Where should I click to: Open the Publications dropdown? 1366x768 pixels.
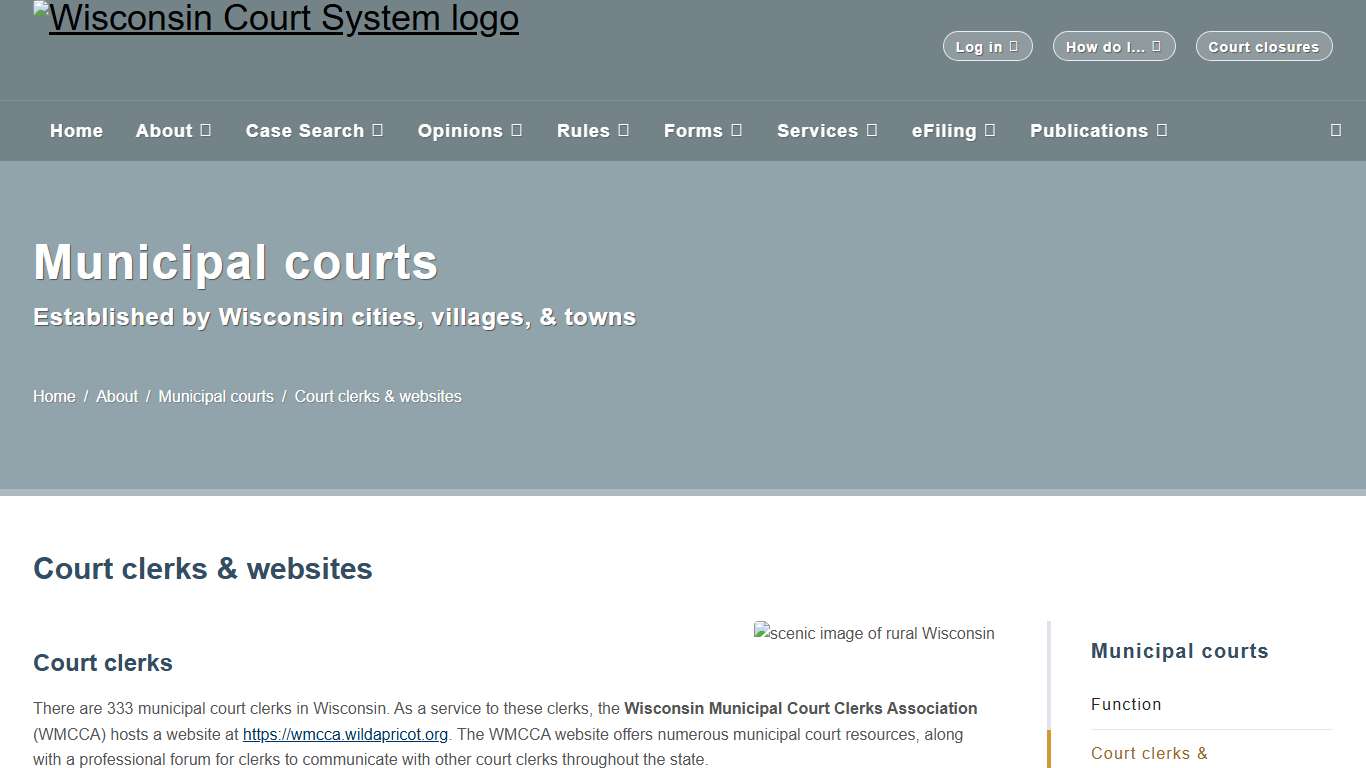pos(1098,130)
